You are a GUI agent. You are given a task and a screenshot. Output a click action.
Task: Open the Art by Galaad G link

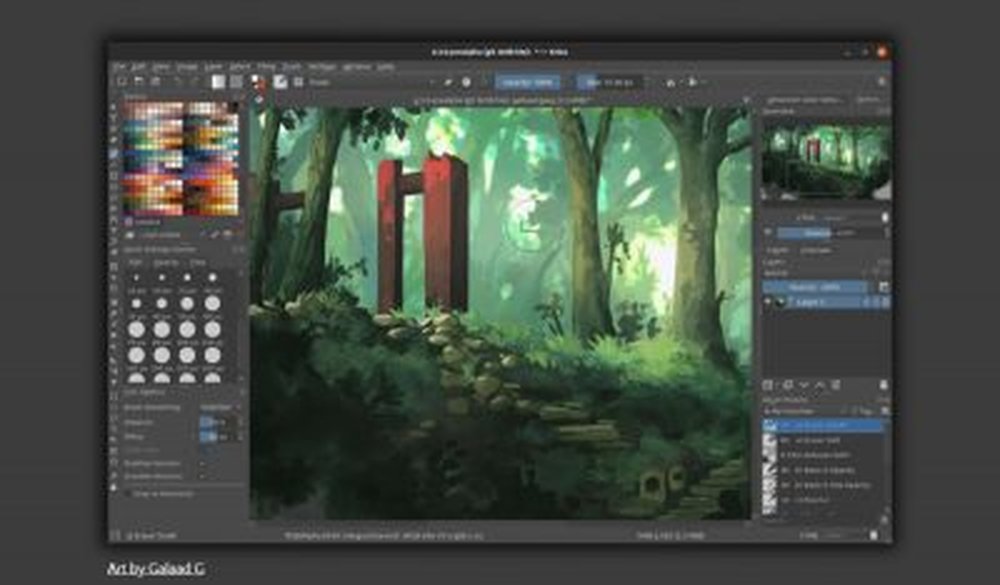click(x=155, y=569)
